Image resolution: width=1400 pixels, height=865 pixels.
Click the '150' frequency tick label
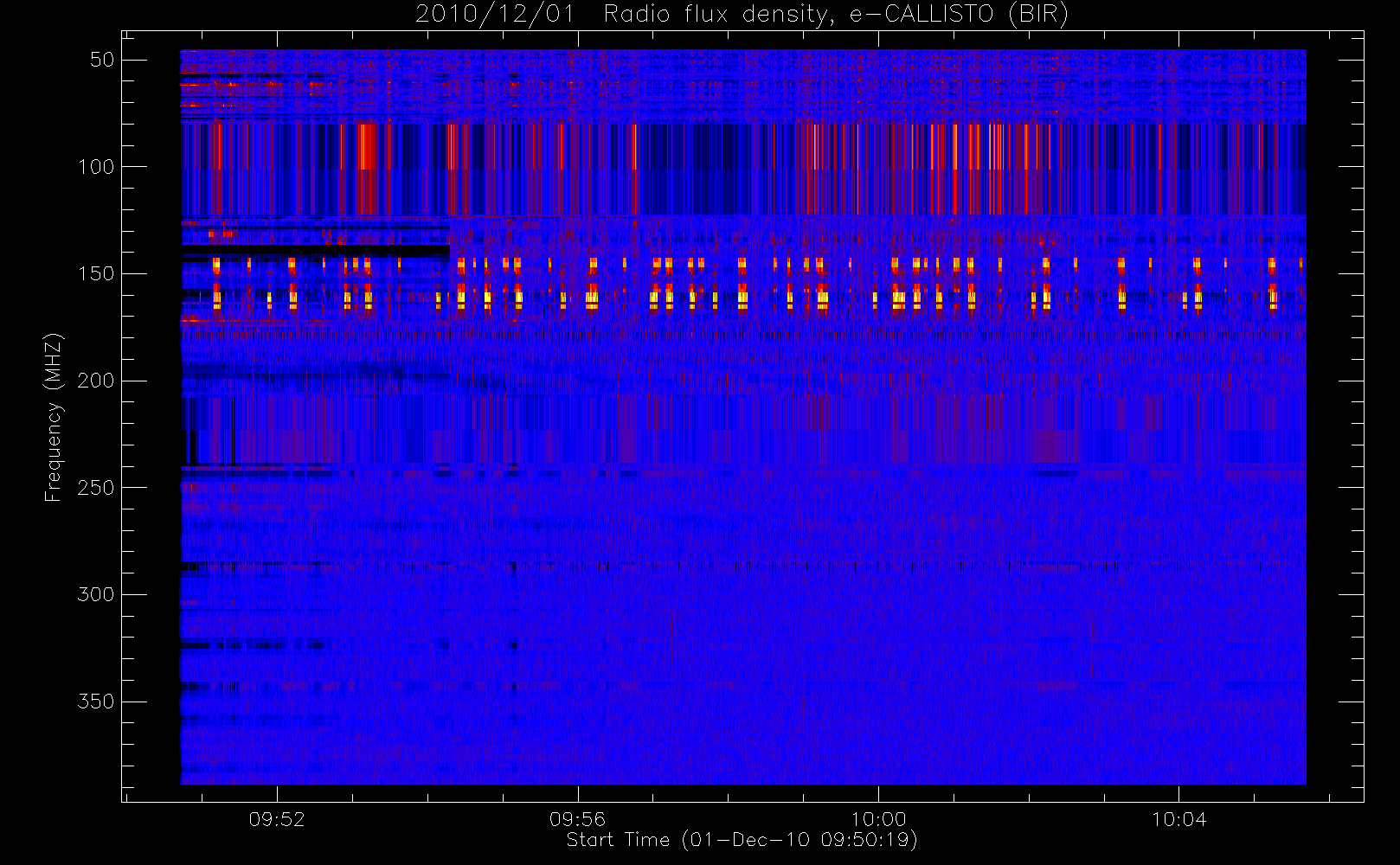pos(96,273)
